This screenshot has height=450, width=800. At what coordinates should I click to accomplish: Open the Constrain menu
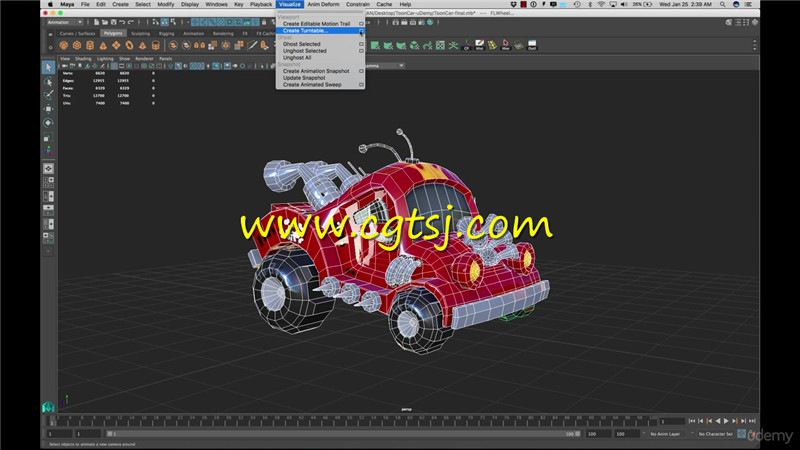[x=358, y=4]
